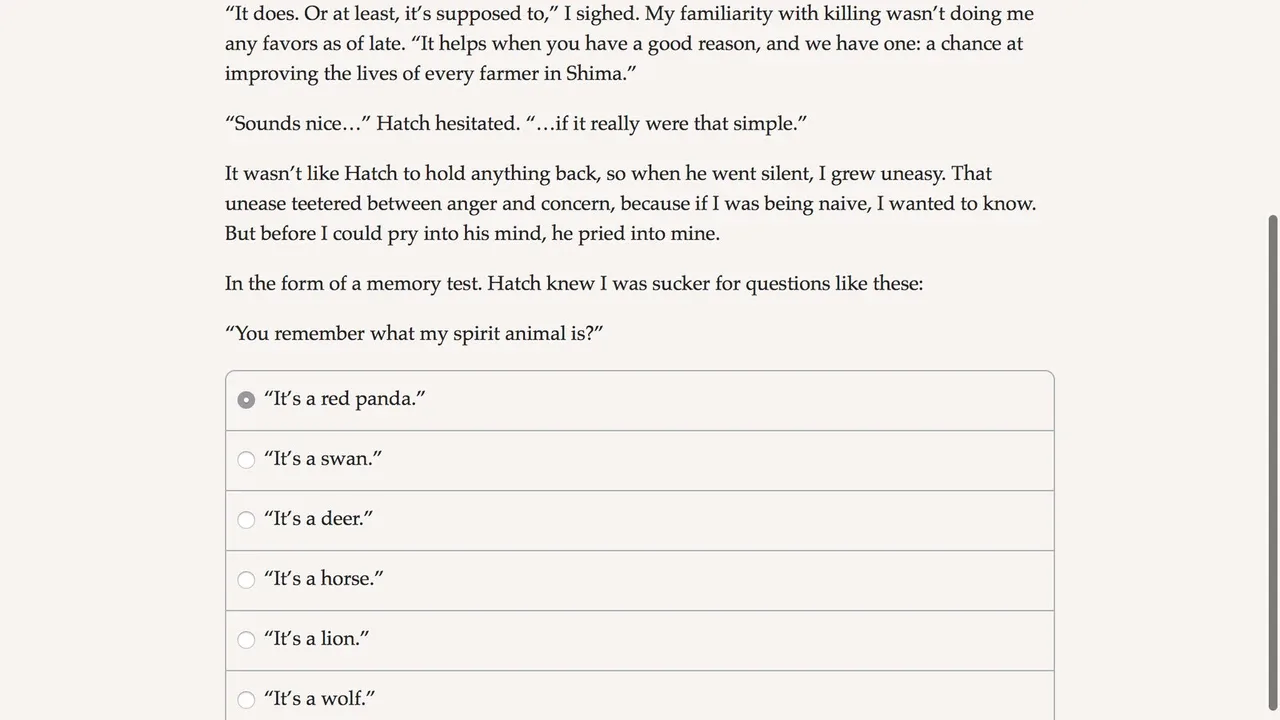
Task: Choose the "It's a lion." radio button
Action: click(246, 640)
